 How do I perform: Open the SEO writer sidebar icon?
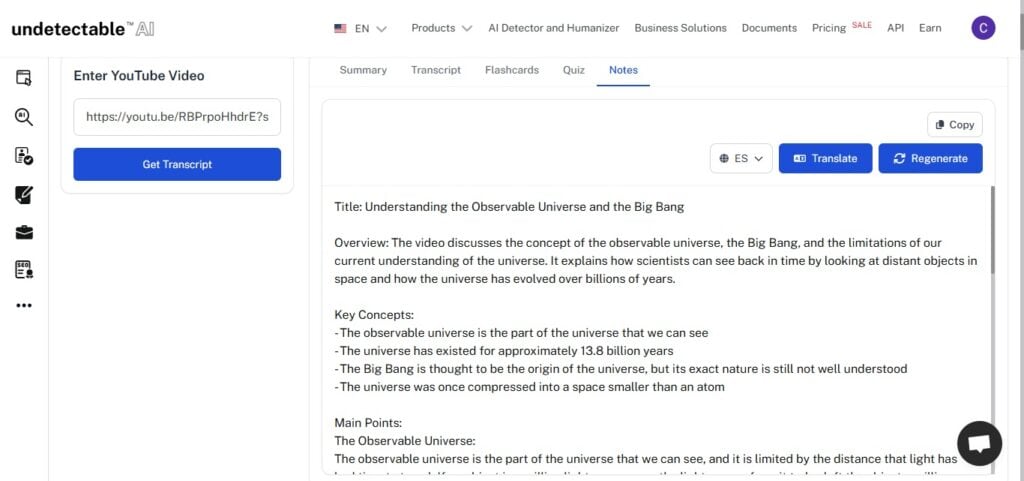coord(24,270)
